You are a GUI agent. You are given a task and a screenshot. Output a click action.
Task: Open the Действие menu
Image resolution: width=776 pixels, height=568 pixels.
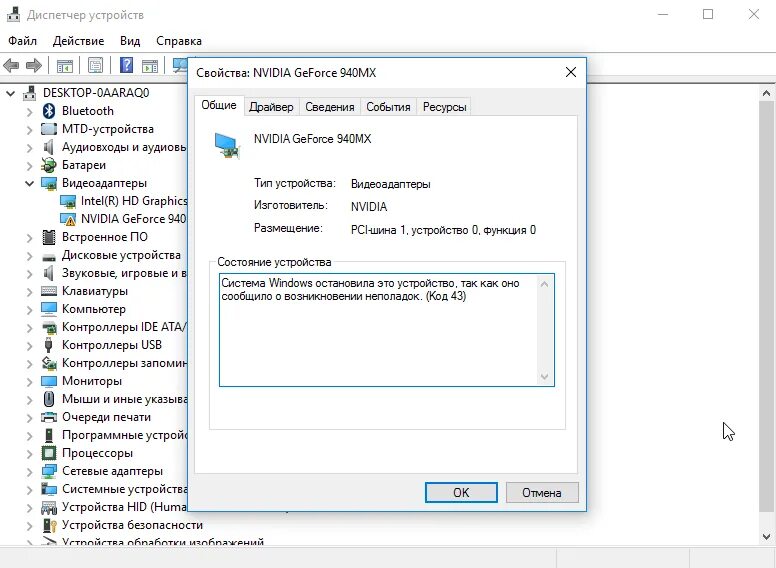(x=78, y=41)
